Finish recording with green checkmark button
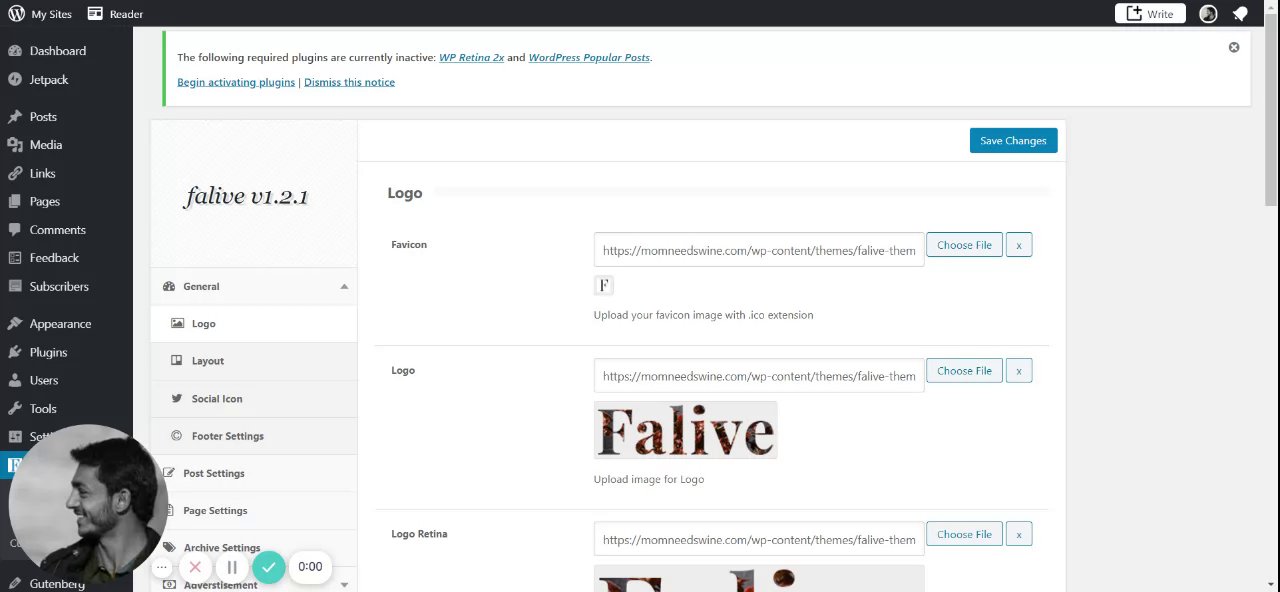Screen dimensions: 1280x592 coord(268,567)
